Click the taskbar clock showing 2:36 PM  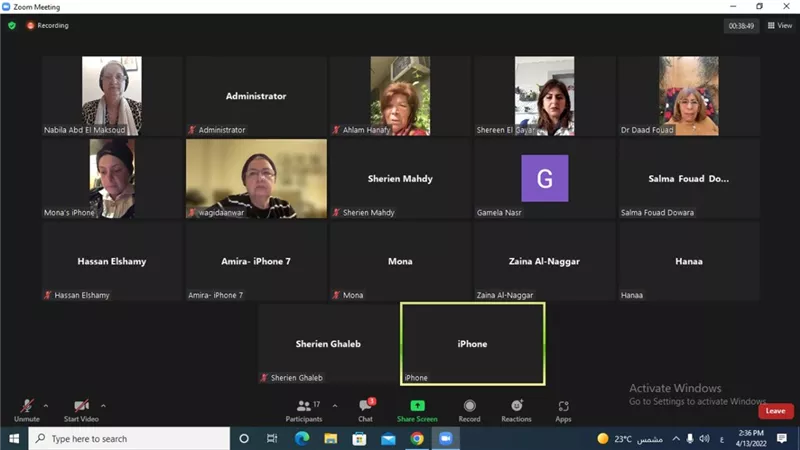[751, 439]
